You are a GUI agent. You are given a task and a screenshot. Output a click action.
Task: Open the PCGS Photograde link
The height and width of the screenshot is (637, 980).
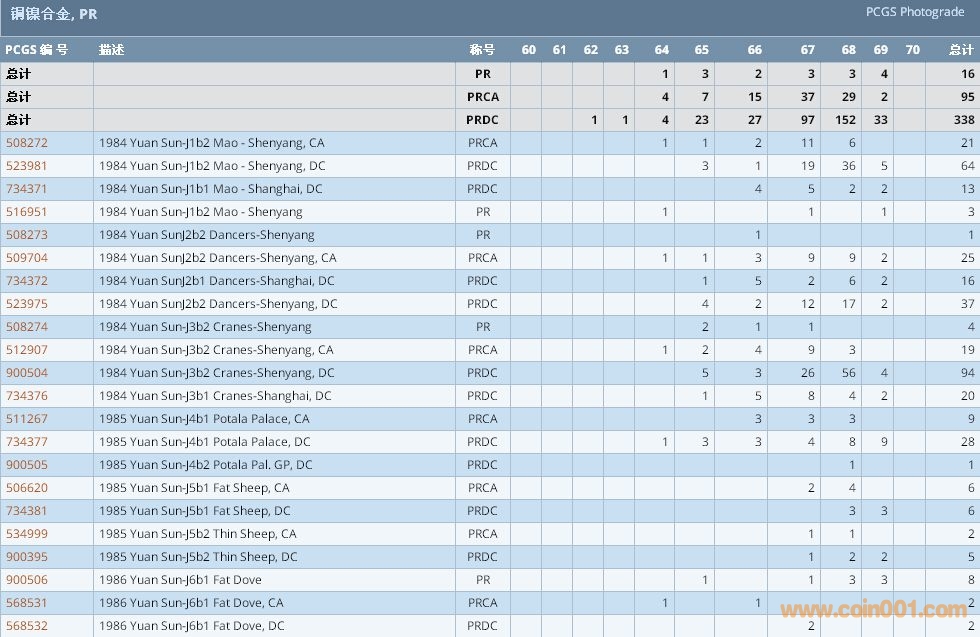pyautogui.click(x=915, y=13)
